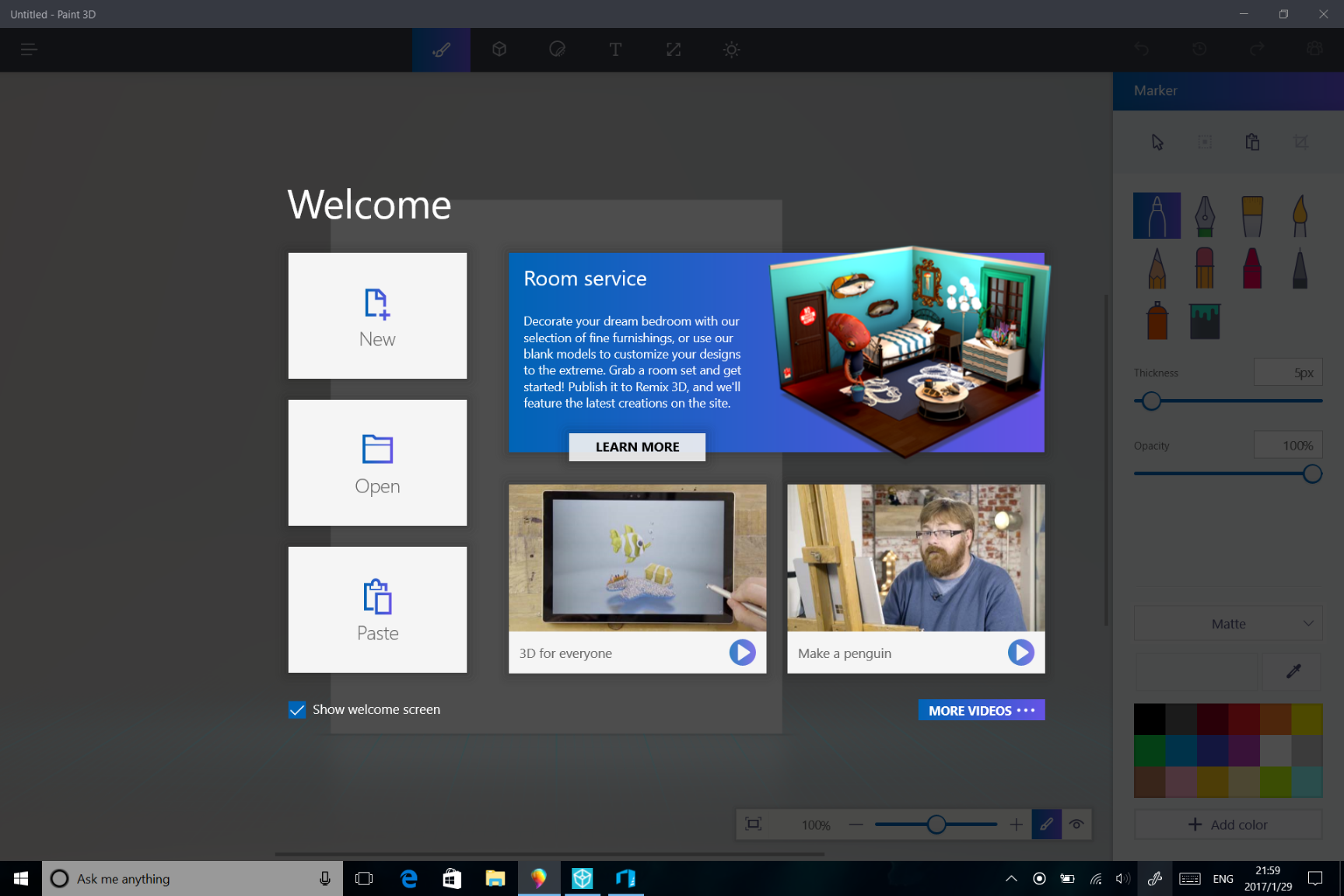The image size is (1344, 896).
Task: Click the Cortana Ask me anything box
Action: pyautogui.click(x=192, y=878)
